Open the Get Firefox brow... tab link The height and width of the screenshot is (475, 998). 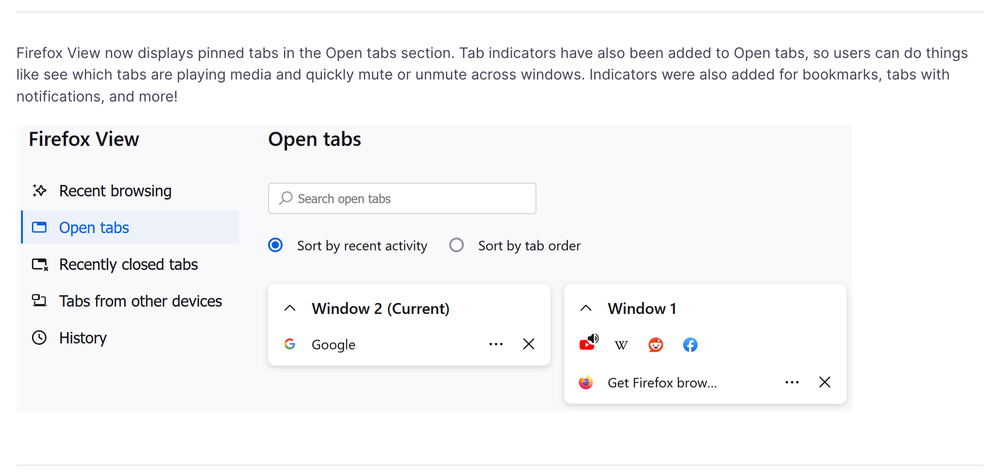coord(662,382)
